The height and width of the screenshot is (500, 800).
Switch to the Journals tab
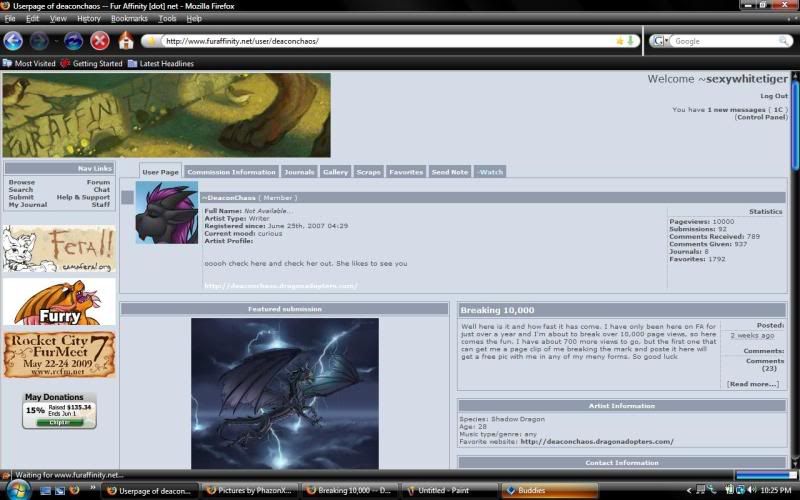tap(299, 172)
